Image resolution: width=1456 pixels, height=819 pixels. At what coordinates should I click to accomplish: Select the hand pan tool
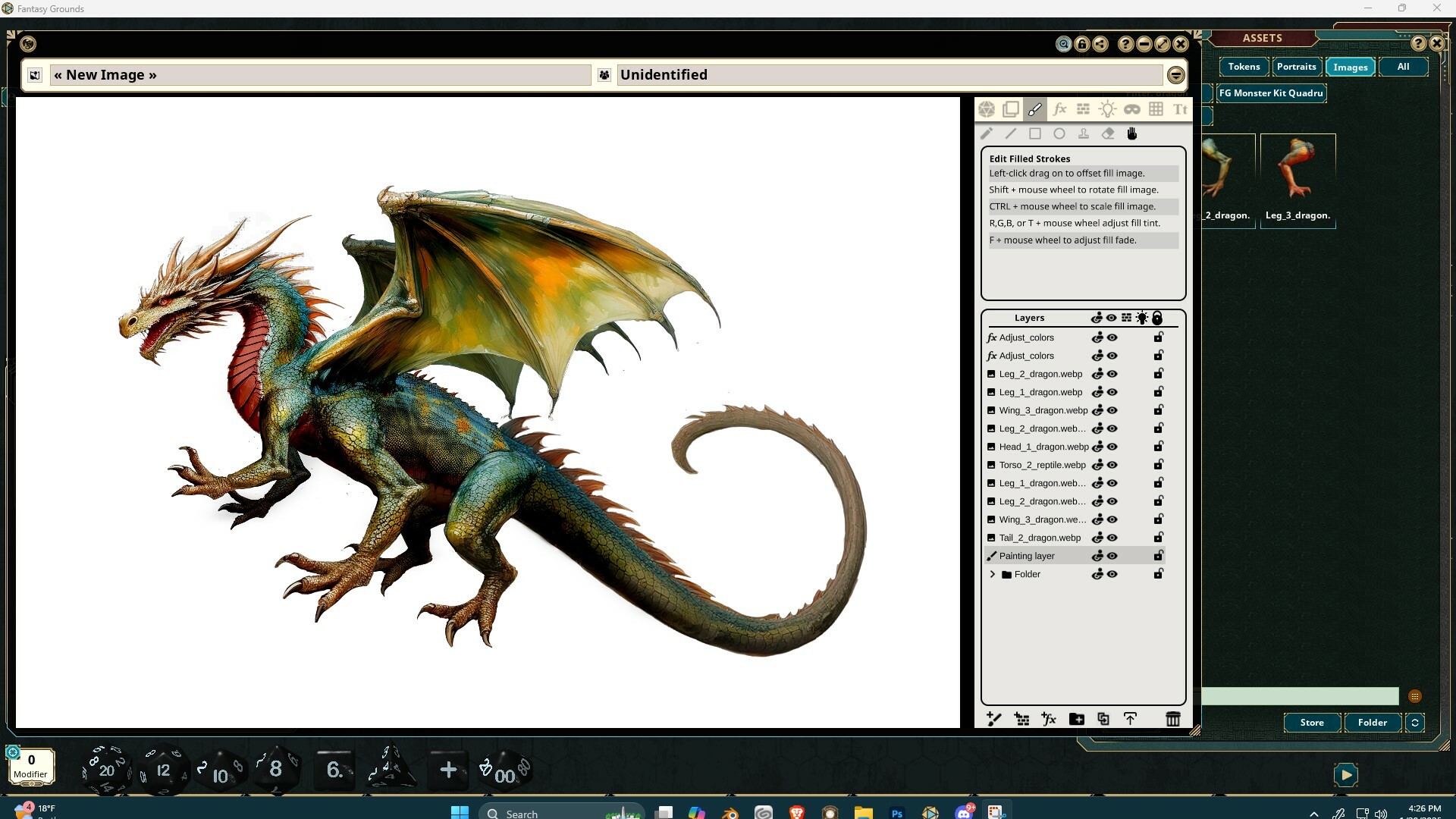pyautogui.click(x=1131, y=133)
